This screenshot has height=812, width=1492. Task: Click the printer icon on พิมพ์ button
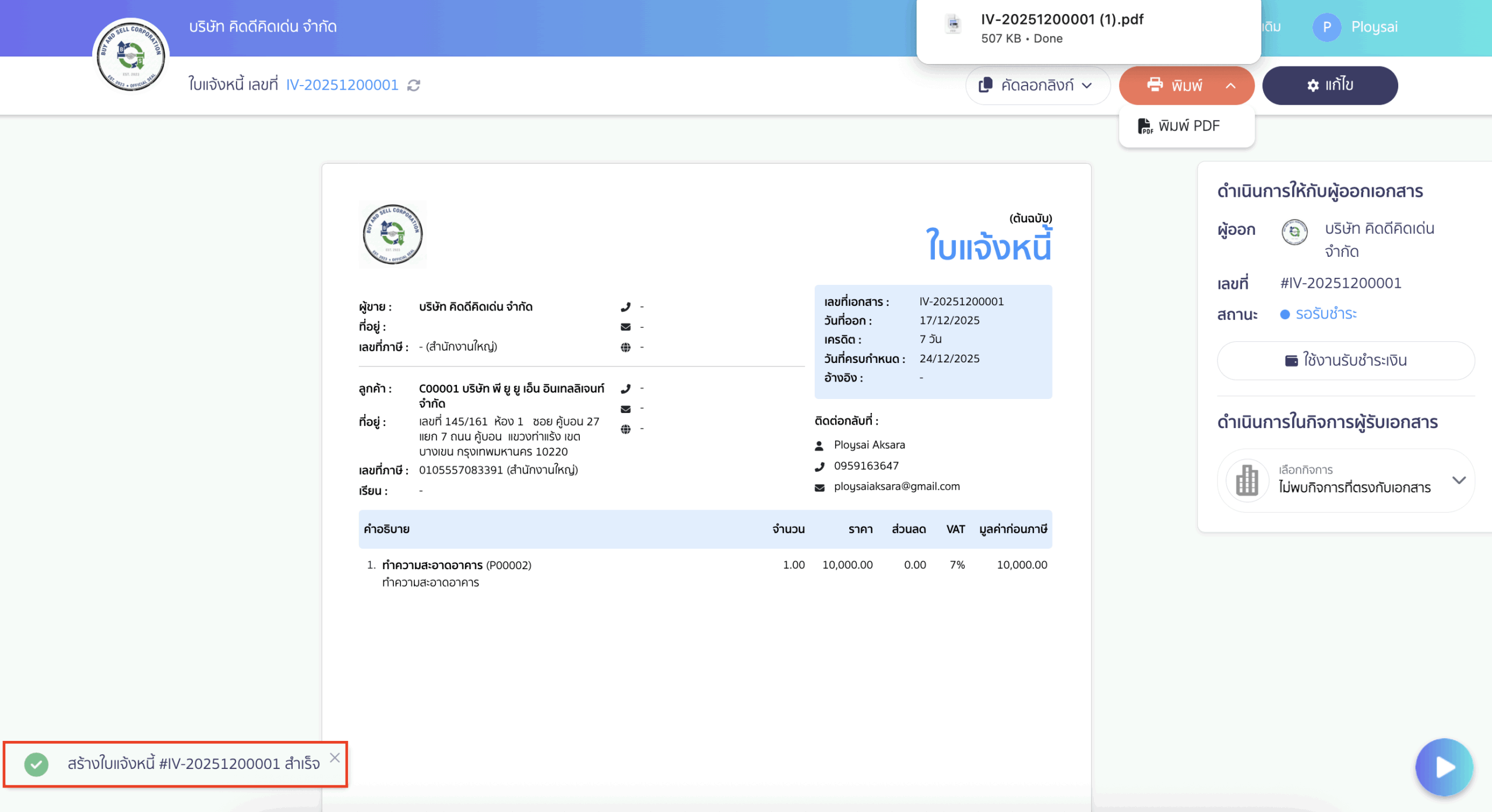(1155, 85)
